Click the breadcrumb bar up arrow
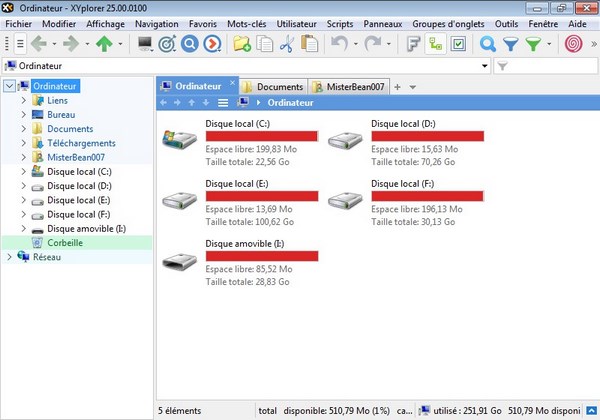The image size is (600, 420). (192, 103)
